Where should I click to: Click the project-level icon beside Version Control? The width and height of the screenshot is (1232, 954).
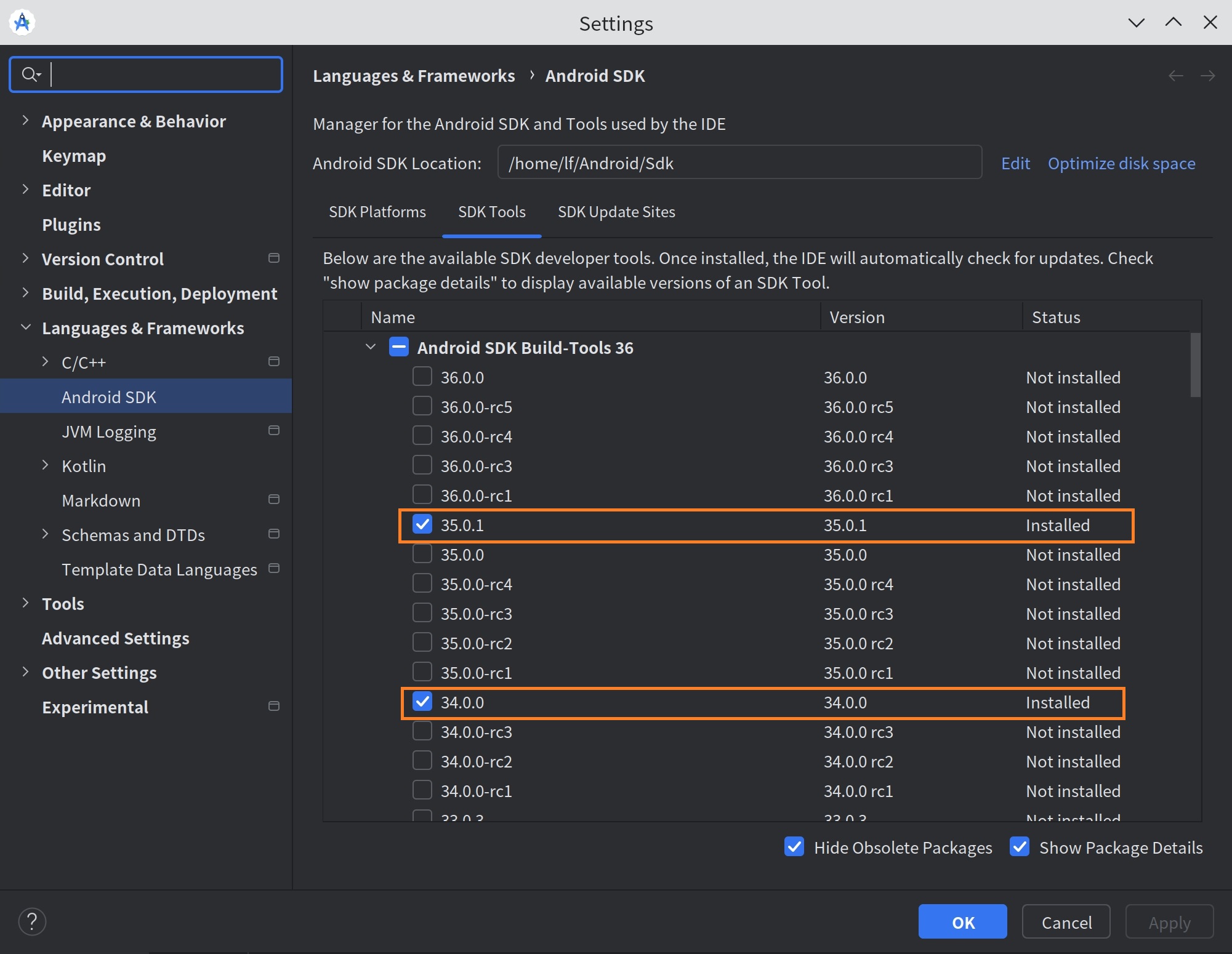pos(274,259)
